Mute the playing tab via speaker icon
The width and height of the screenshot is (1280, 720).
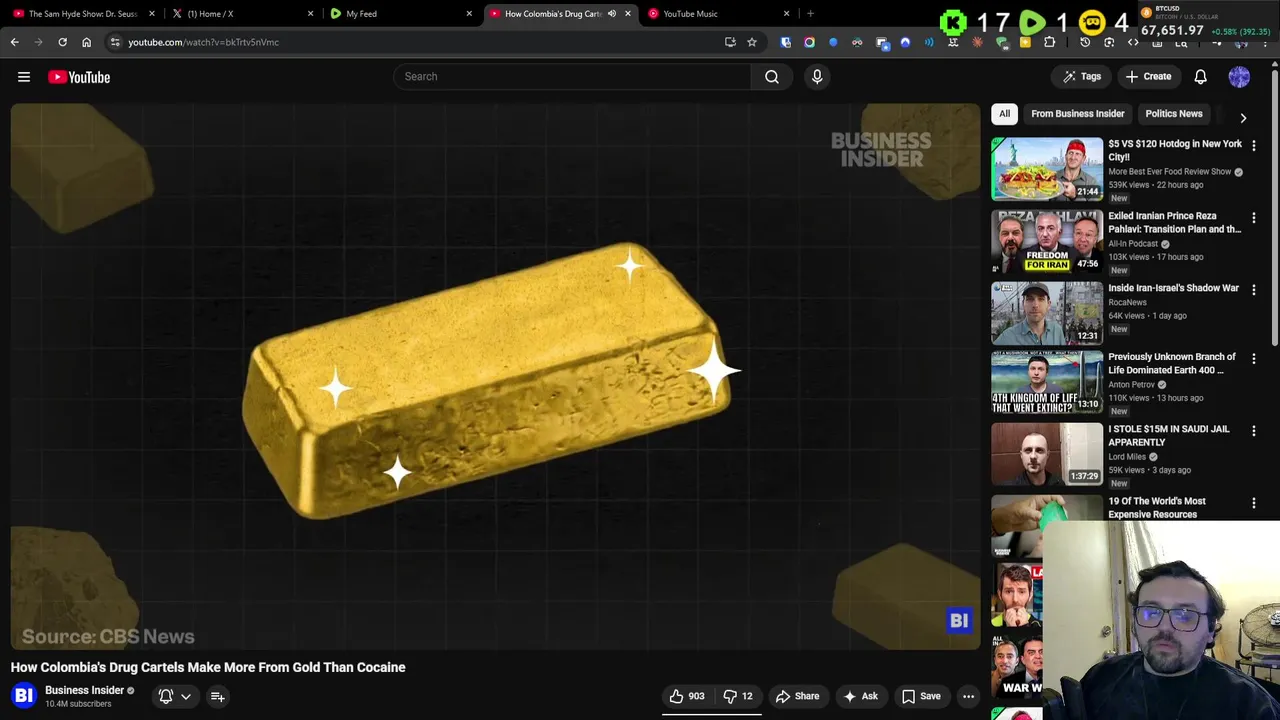coord(612,14)
